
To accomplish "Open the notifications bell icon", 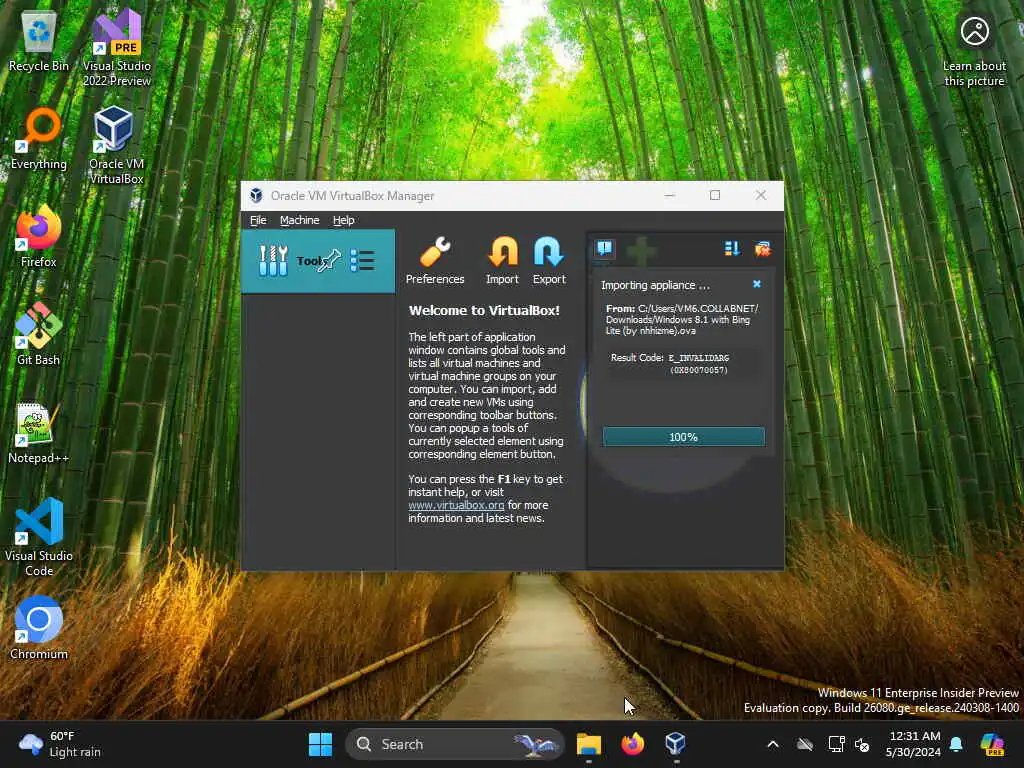I will click(x=956, y=744).
